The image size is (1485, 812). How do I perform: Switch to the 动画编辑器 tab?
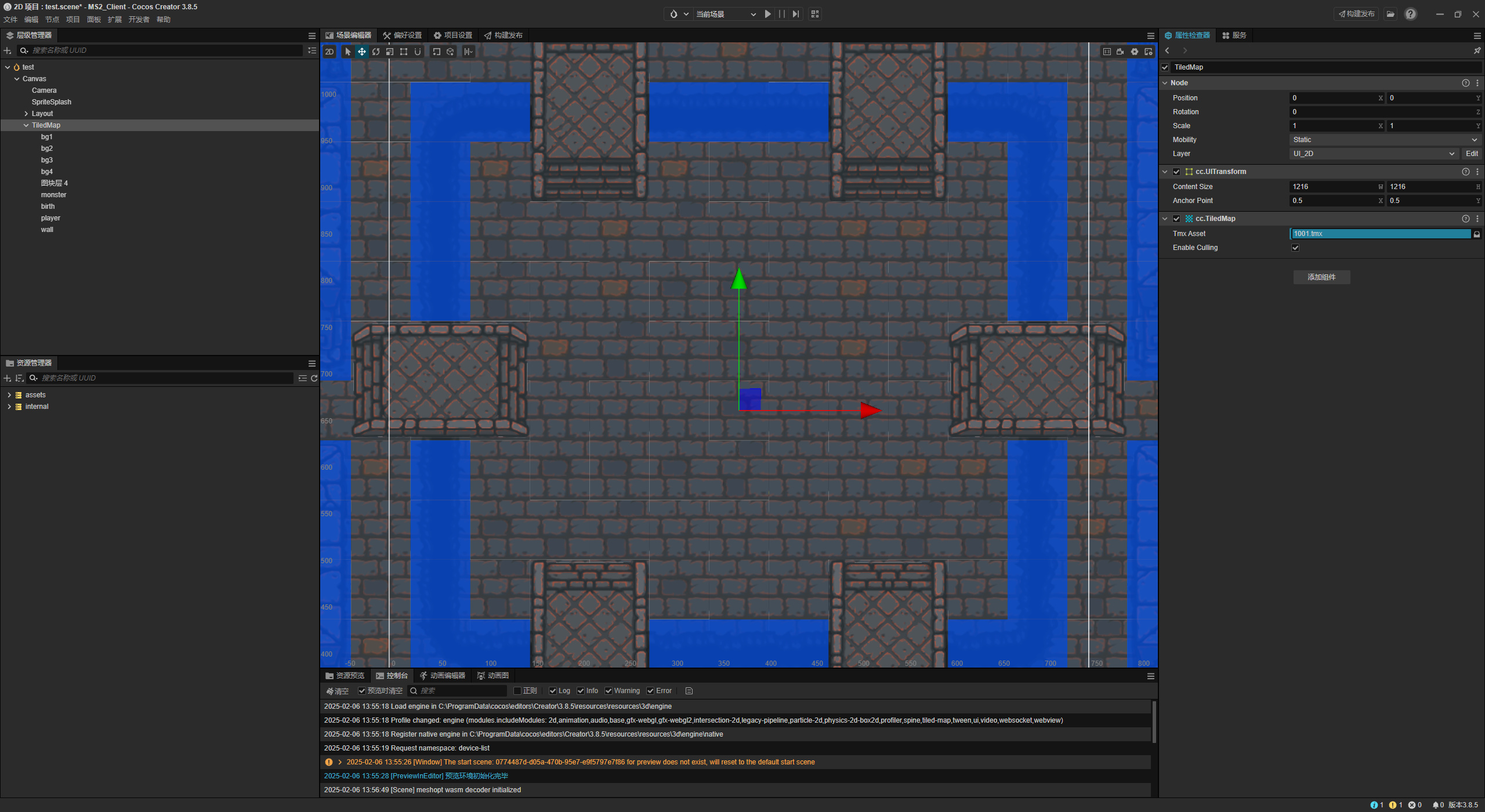pyautogui.click(x=442, y=676)
